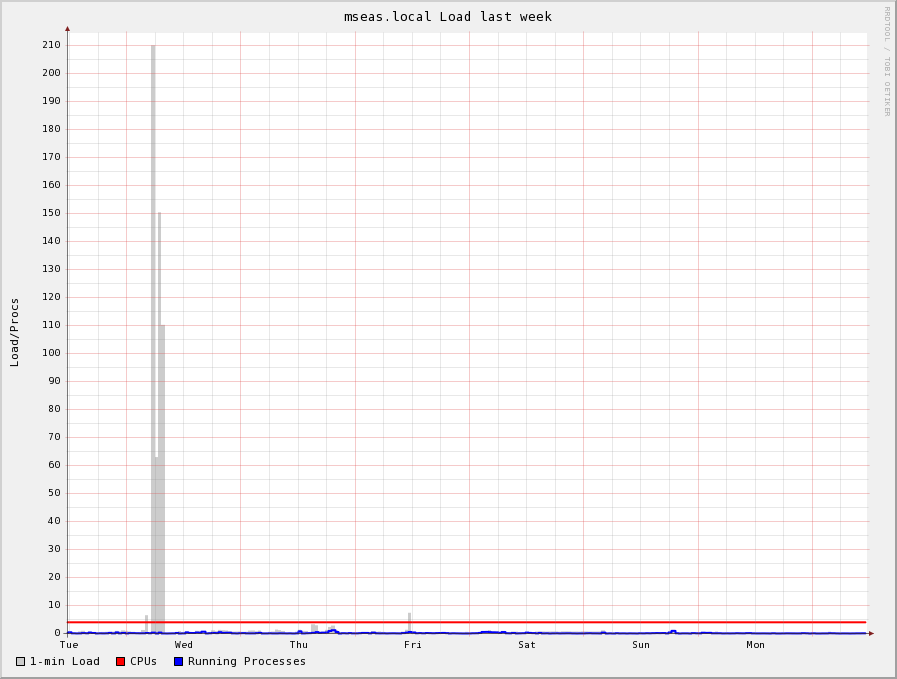The image size is (897, 679).
Task: Click the "Sat" label on the x-axis
Action: click(x=527, y=645)
